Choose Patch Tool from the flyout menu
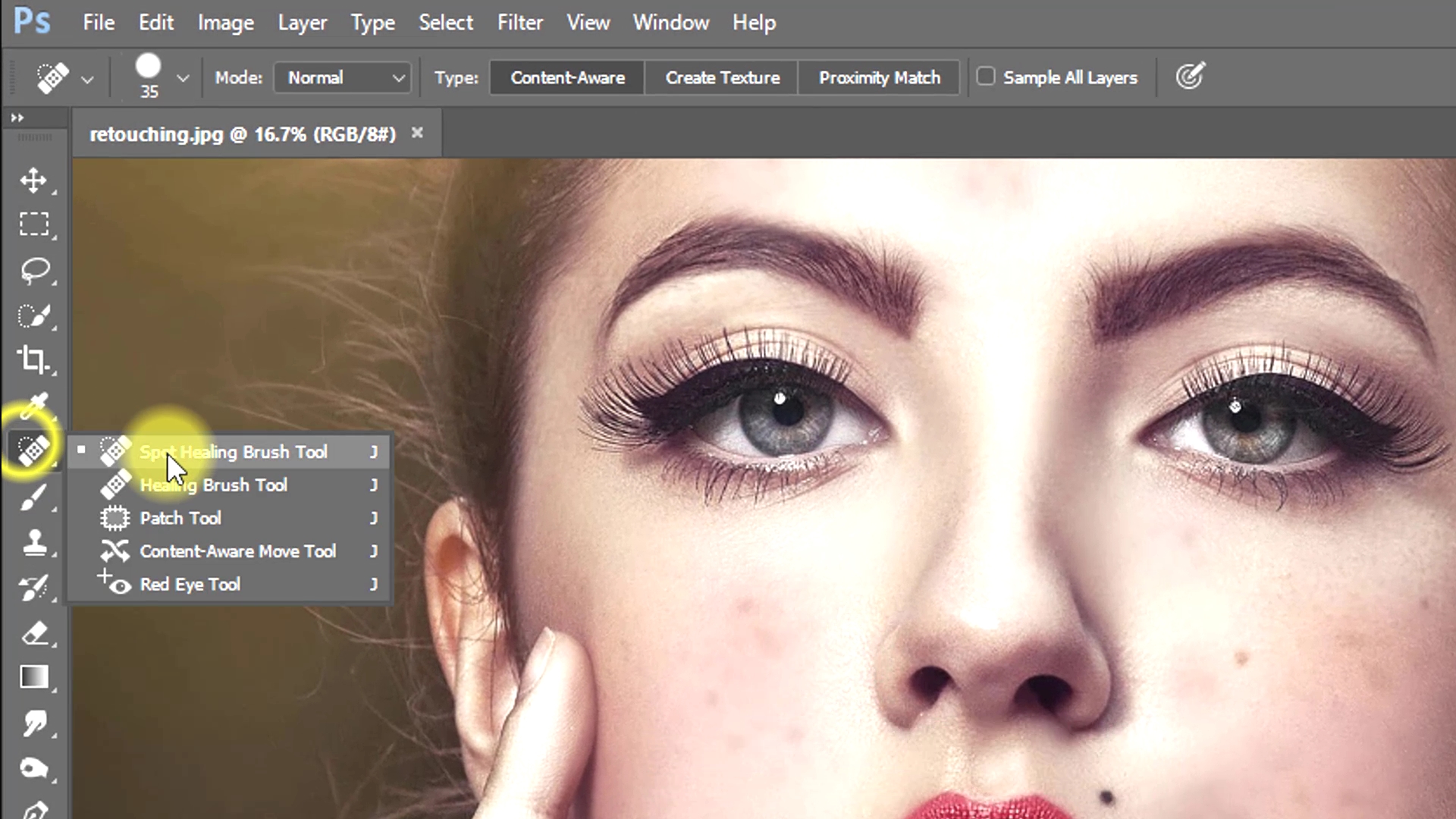The width and height of the screenshot is (1456, 819). 180,518
